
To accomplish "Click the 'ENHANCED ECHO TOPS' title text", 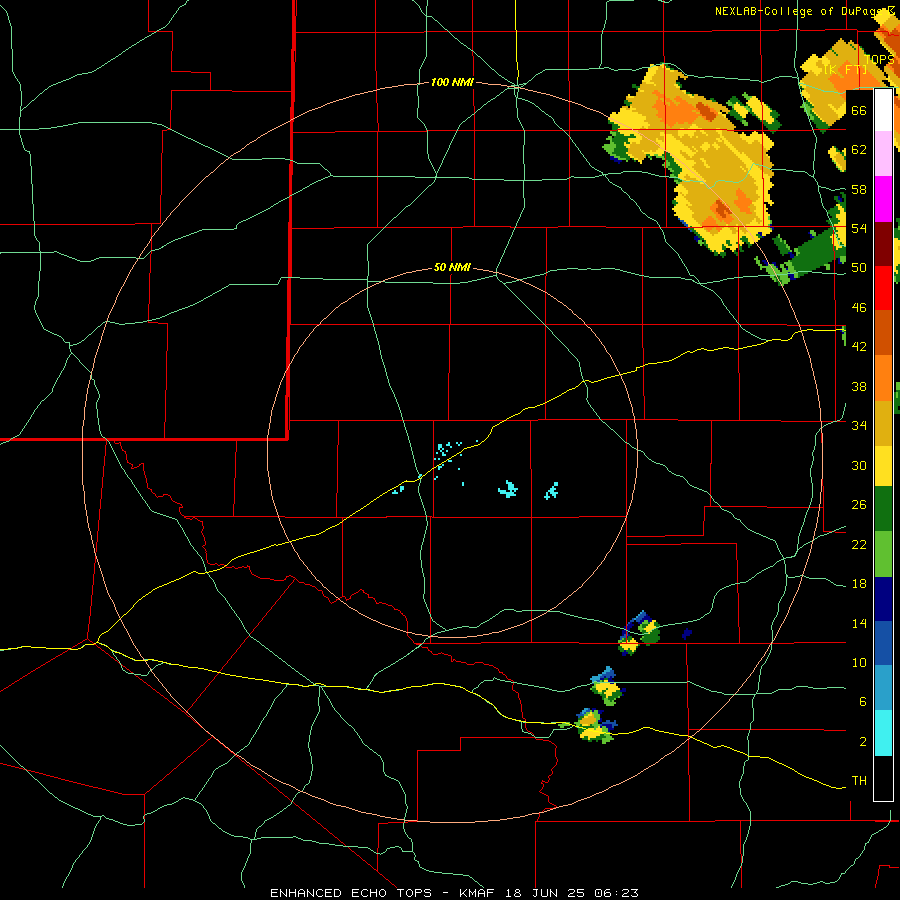I will tap(351, 893).
